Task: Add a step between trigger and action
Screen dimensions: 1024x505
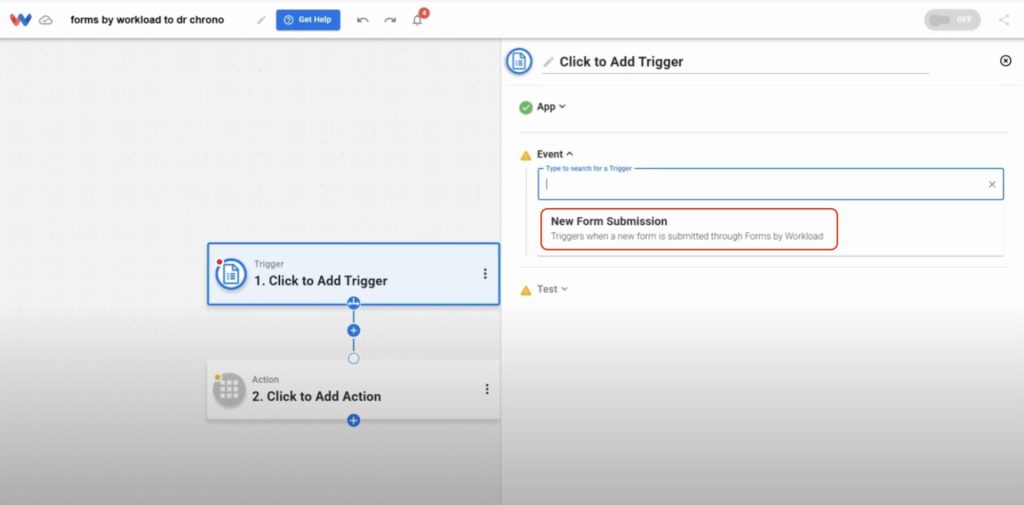Action: click(x=353, y=331)
